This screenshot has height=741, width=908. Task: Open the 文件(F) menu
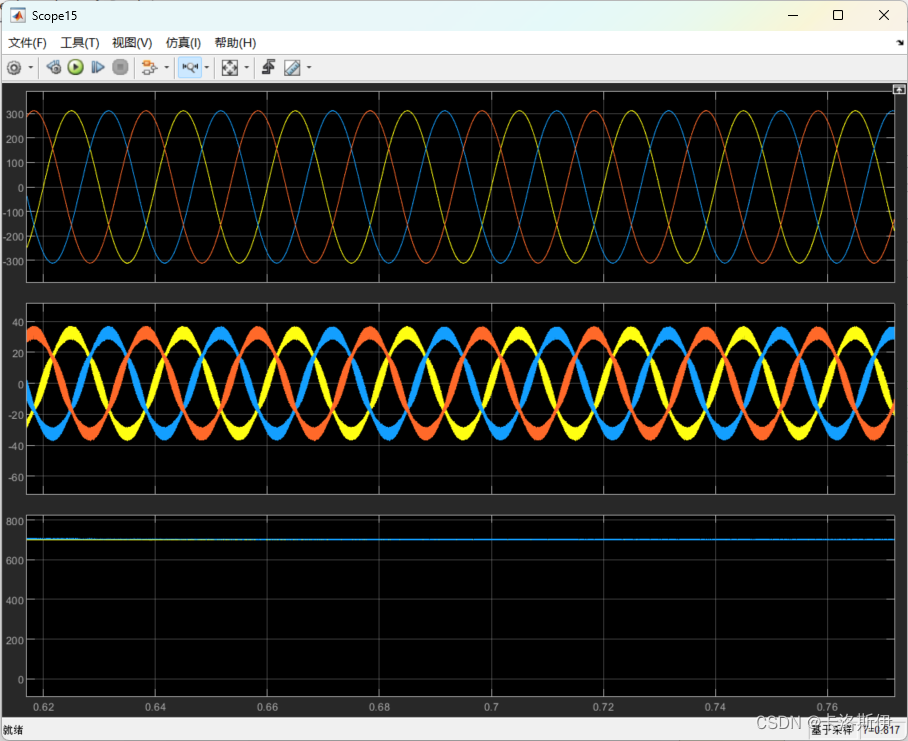27,43
